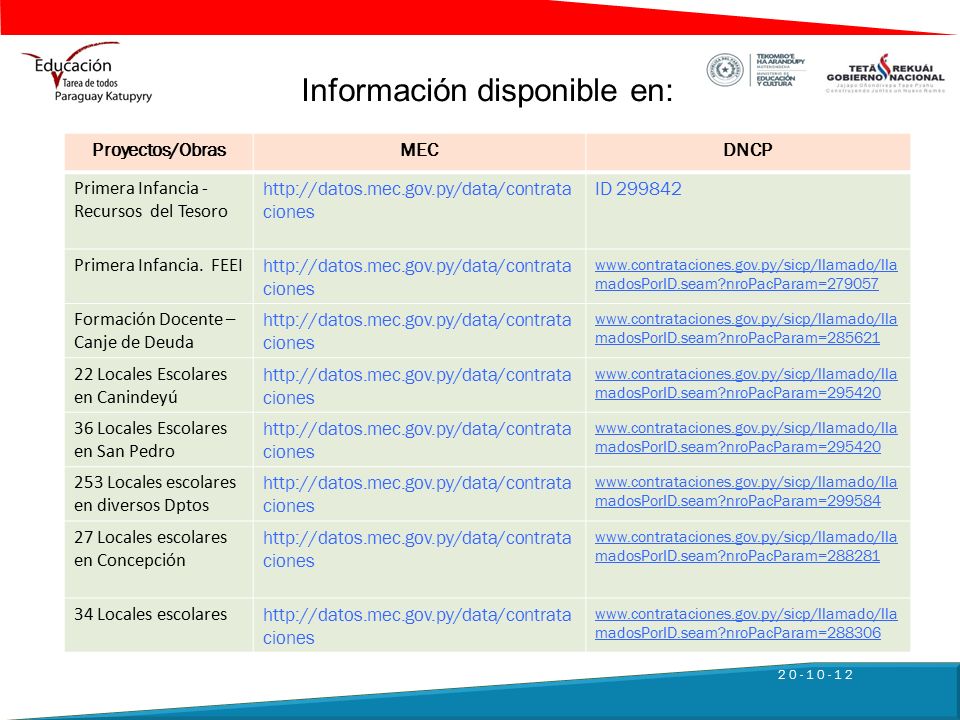Click the Educación Tarea de todos logo

[x=87, y=72]
